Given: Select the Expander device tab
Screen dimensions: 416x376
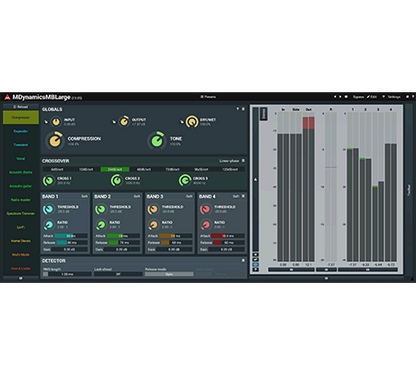Looking at the screenshot, I should point(21,131).
